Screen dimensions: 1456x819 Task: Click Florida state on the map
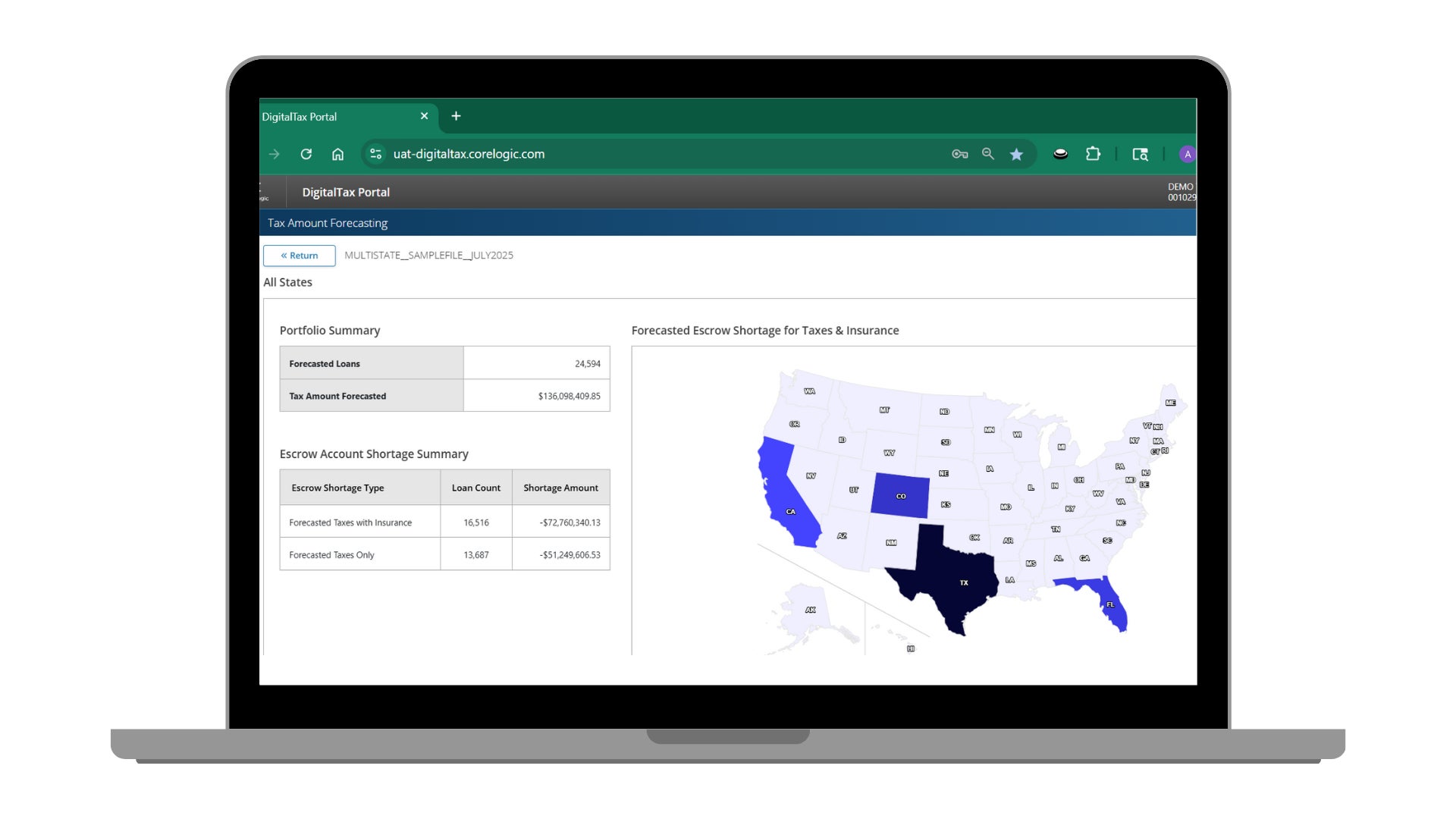click(1111, 603)
